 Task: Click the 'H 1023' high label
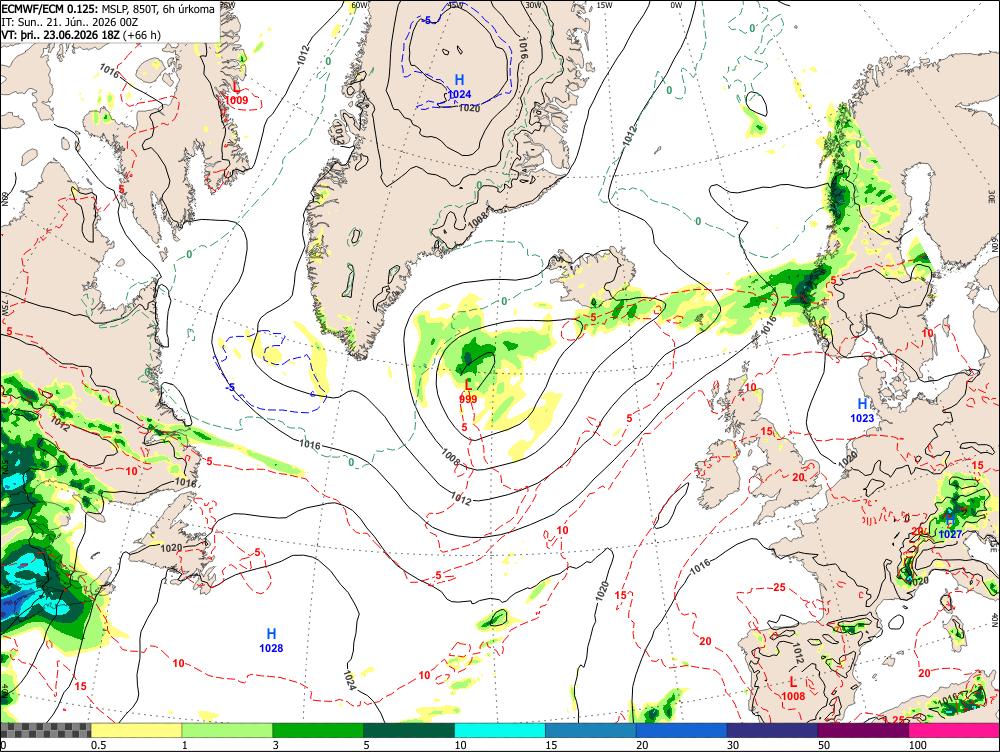point(862,410)
